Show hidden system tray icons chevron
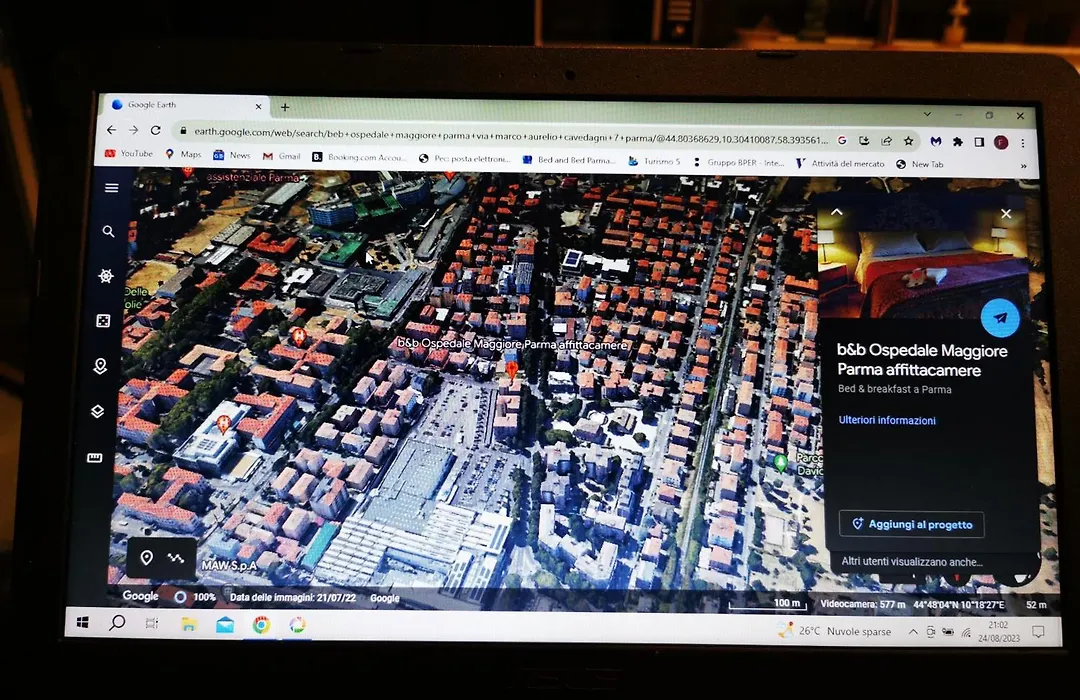1080x700 pixels. (x=913, y=631)
